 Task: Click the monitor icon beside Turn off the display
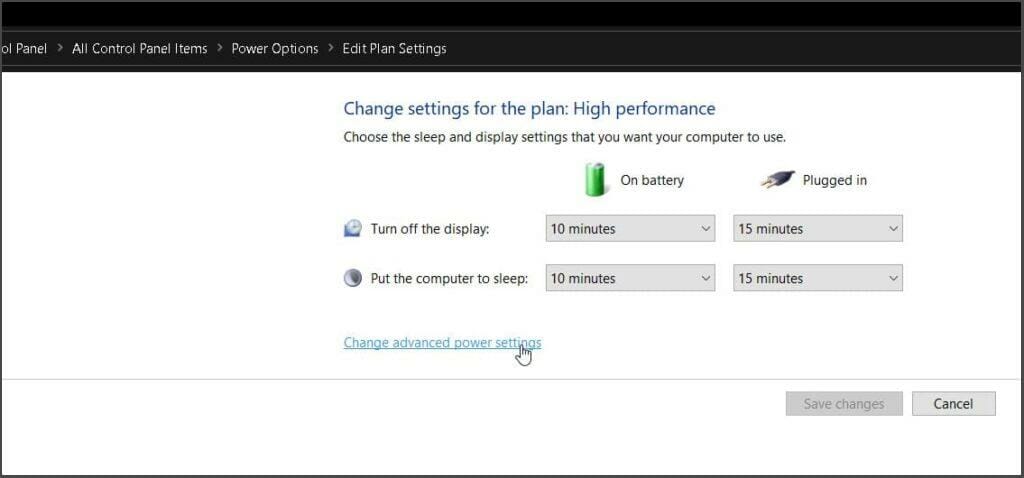[x=353, y=229]
